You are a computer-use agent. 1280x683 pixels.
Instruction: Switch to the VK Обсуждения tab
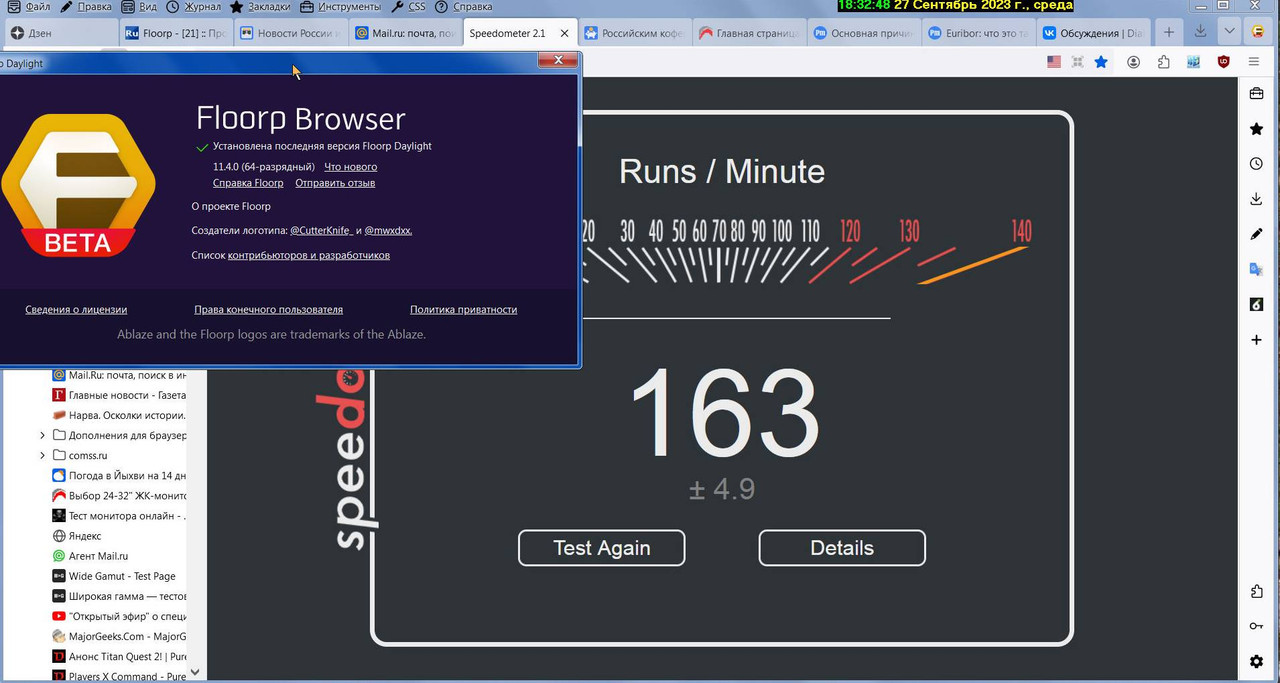pyautogui.click(x=1094, y=33)
